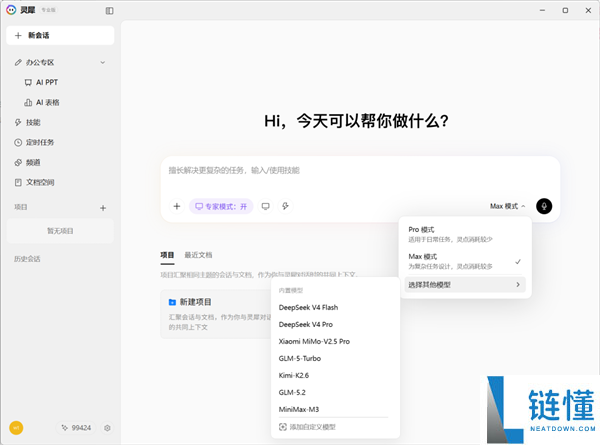Switch to the 项目 tab
The height and width of the screenshot is (445, 600).
click(x=167, y=255)
